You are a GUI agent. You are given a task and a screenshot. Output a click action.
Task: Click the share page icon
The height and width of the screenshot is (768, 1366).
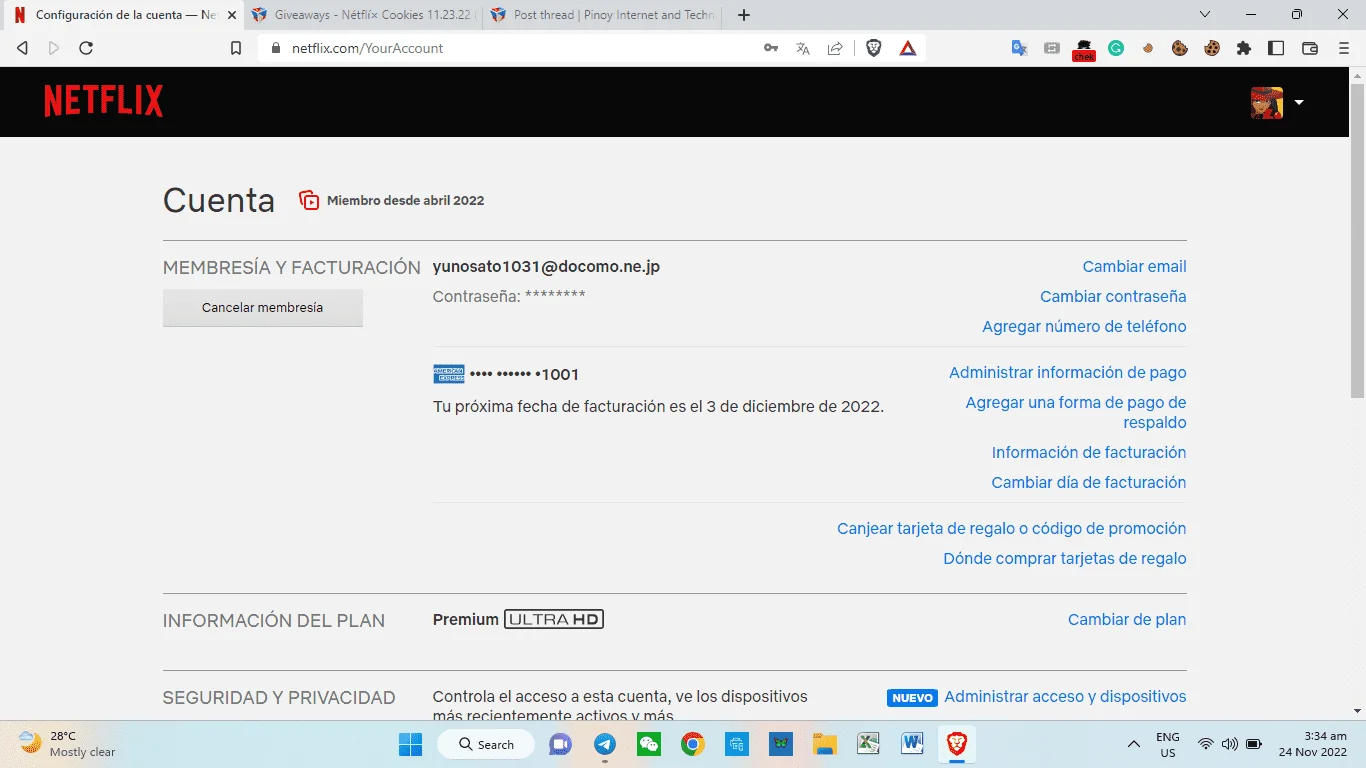coord(835,48)
